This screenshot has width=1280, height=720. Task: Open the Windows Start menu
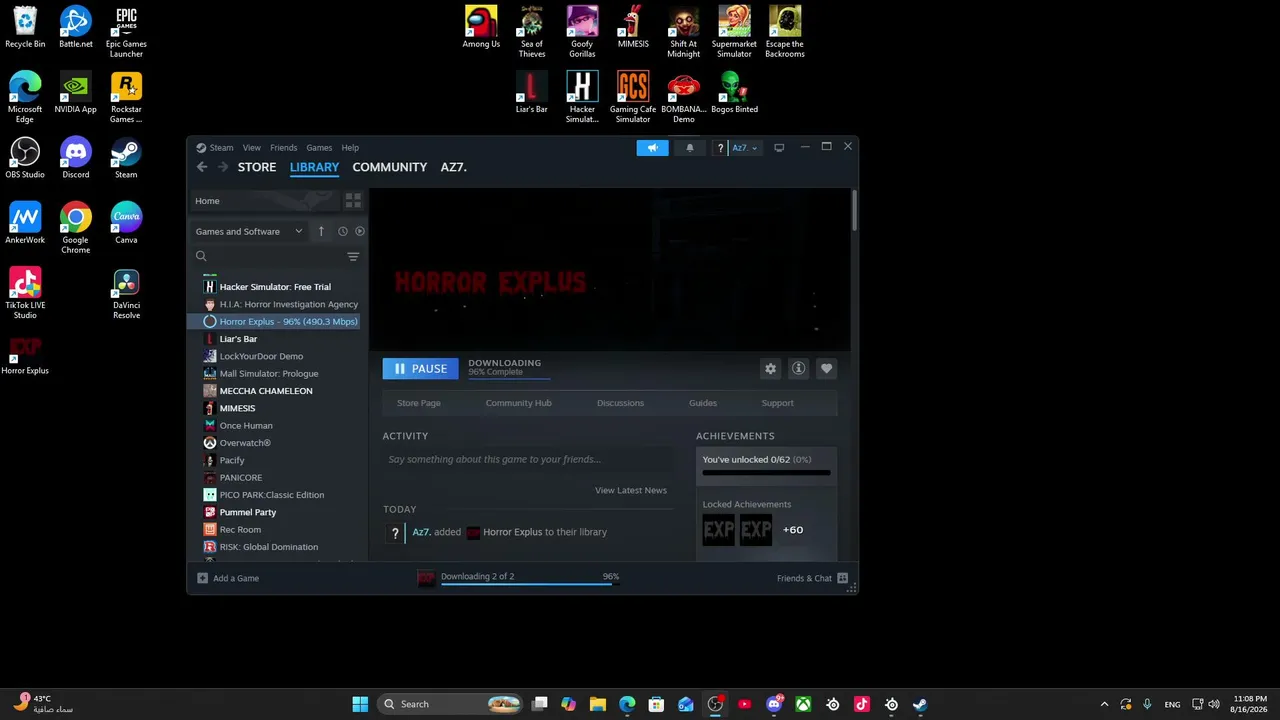(360, 704)
